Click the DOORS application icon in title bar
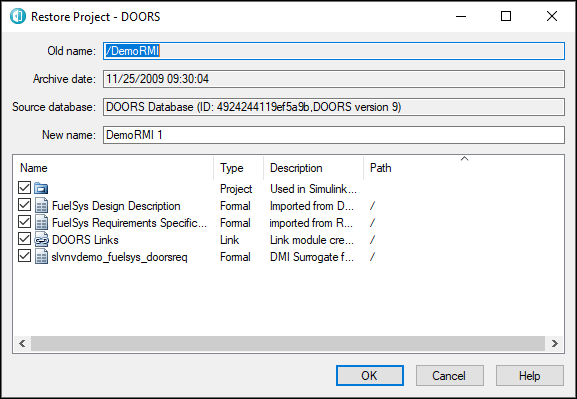Image resolution: width=577 pixels, height=399 pixels. point(18,16)
